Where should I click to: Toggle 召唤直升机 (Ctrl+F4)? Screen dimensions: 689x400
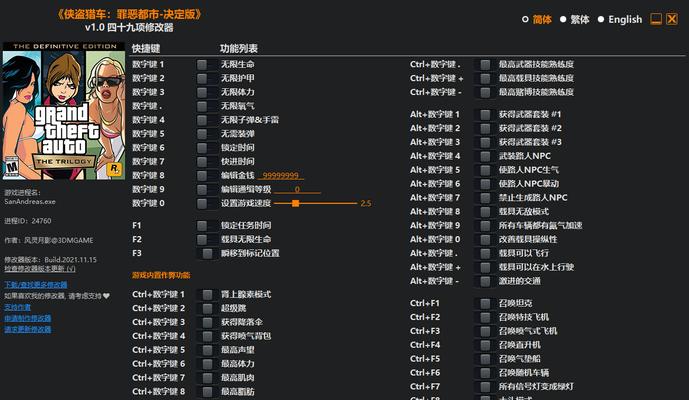pyautogui.click(x=485, y=345)
